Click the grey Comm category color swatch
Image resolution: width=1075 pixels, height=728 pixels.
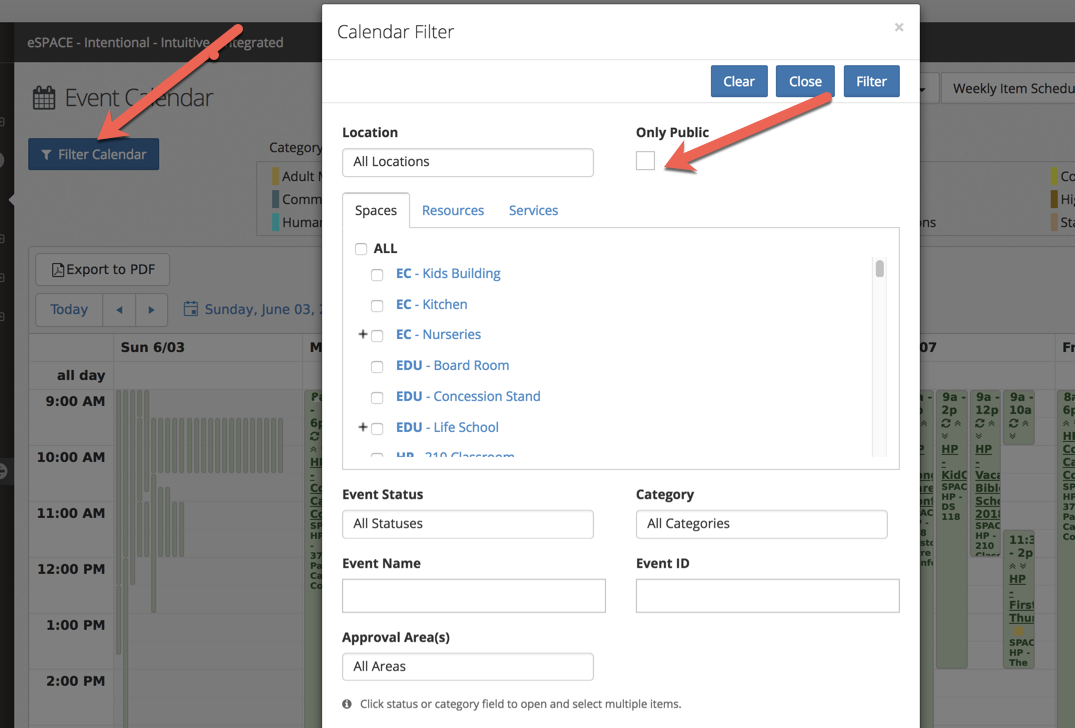click(276, 199)
